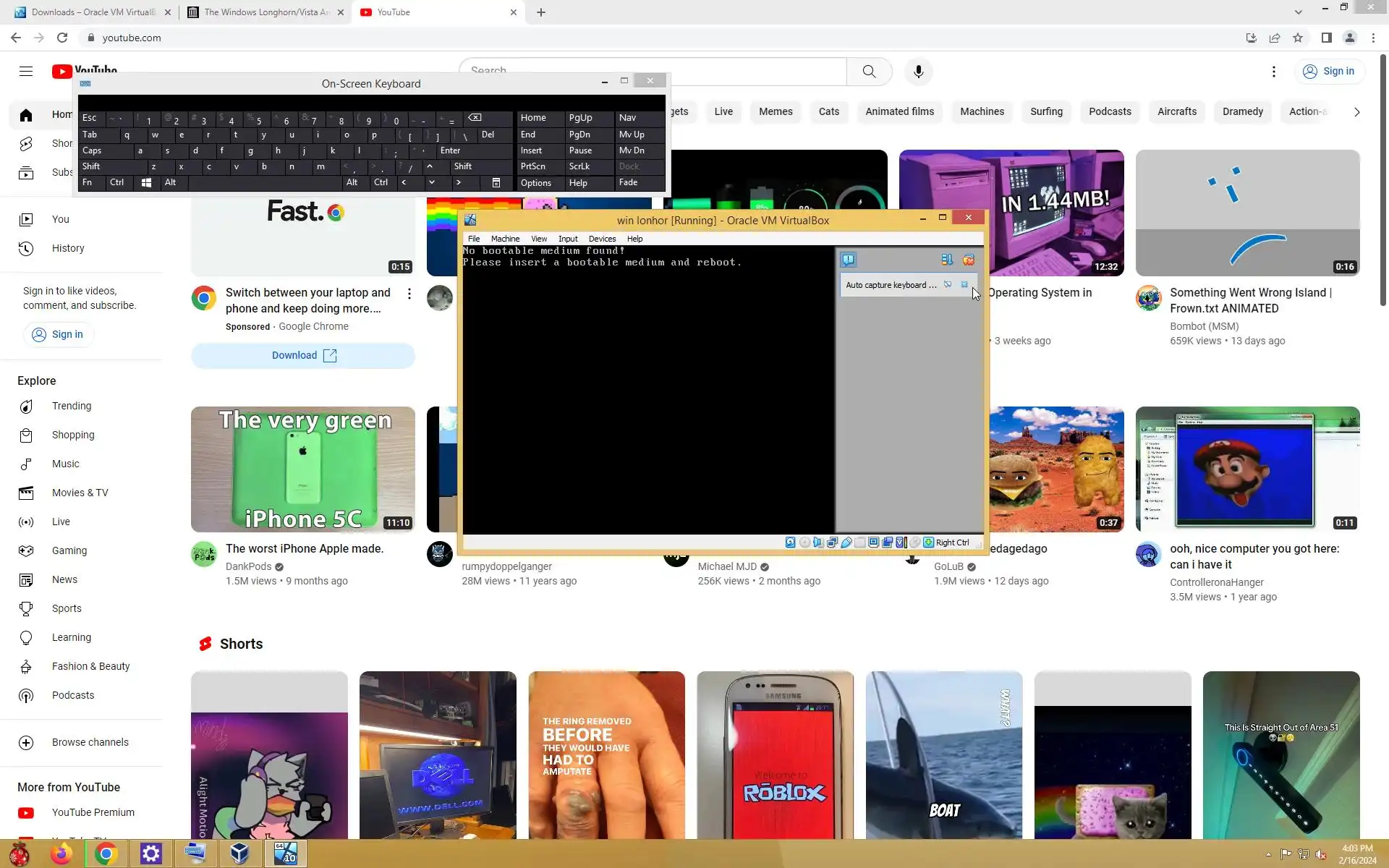Click the VirtualBox network adapter status icon
1389x868 pixels.
(x=832, y=542)
